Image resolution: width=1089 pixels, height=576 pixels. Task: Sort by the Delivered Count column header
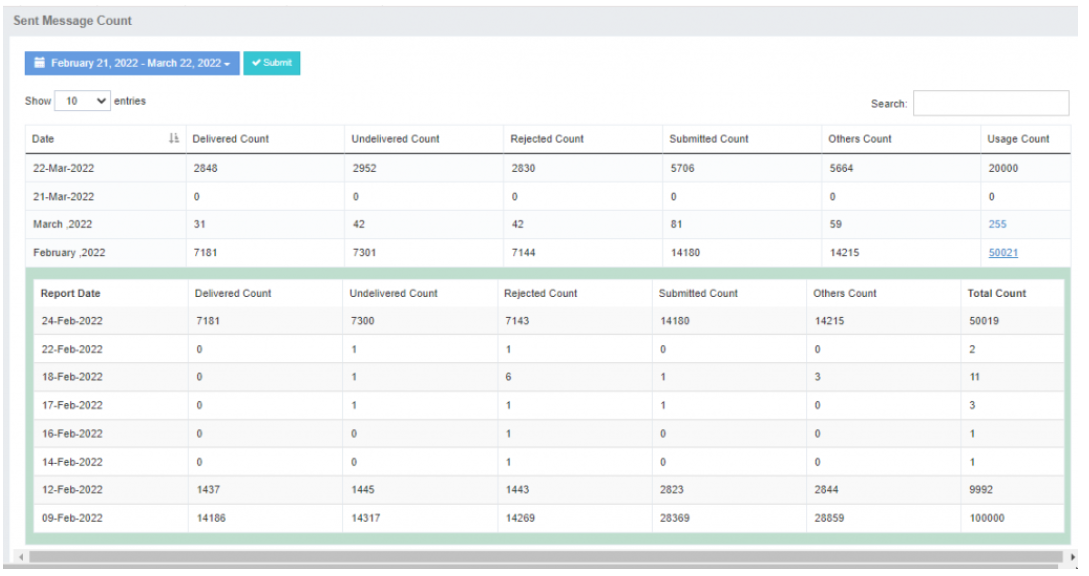pyautogui.click(x=230, y=139)
